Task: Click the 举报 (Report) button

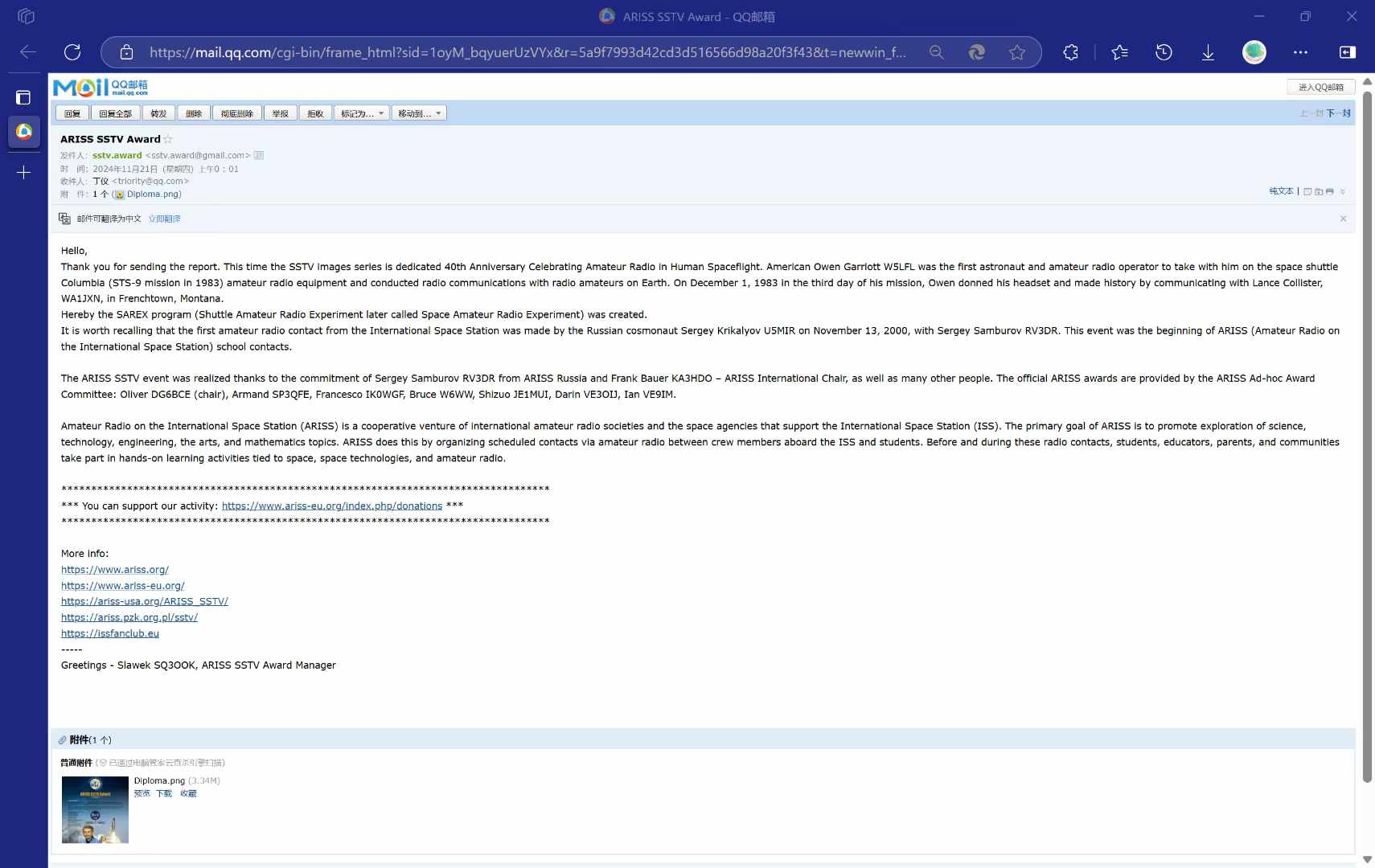Action: pyautogui.click(x=280, y=113)
